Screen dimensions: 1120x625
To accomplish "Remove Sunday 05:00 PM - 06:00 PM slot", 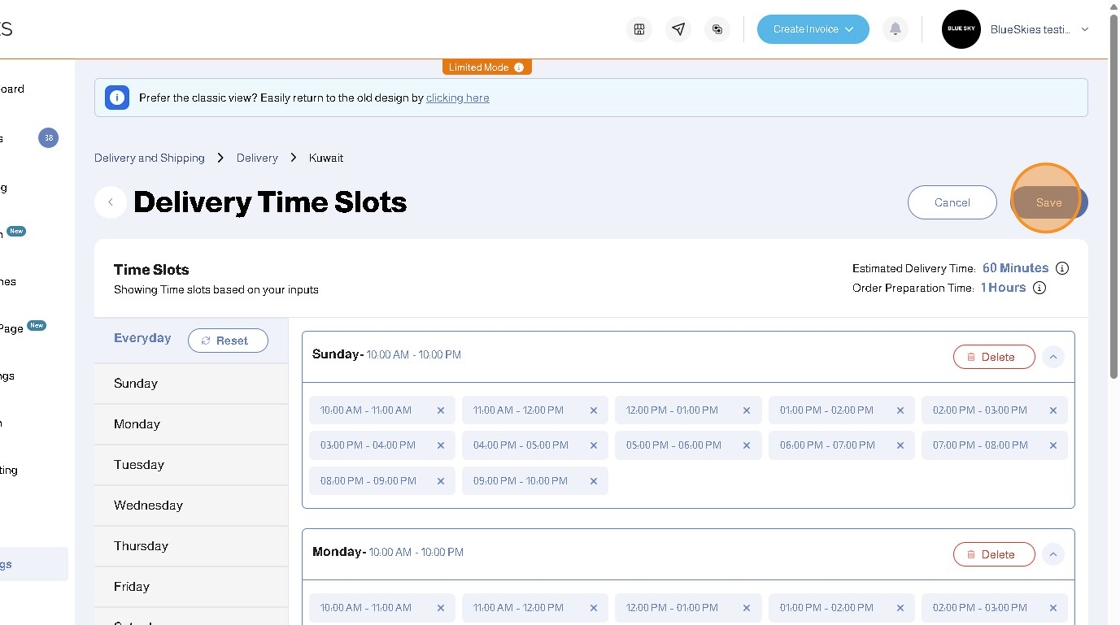I will tap(746, 446).
